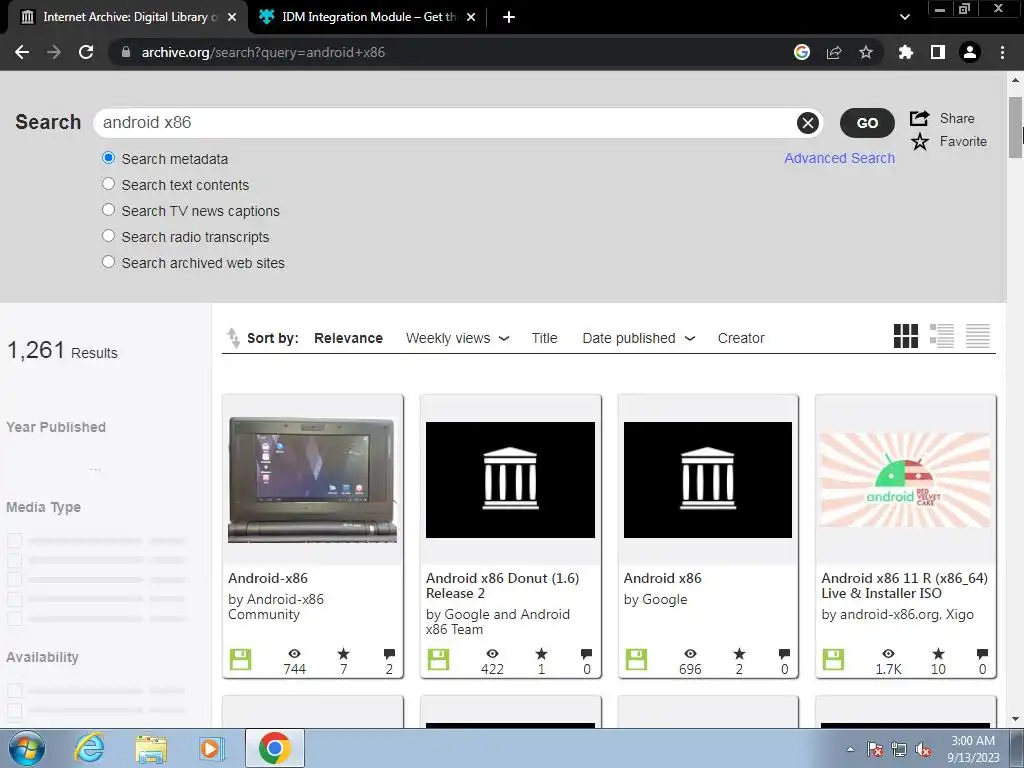The height and width of the screenshot is (768, 1024).
Task: Open Android x86 Donut (1.6) Release 2 title
Action: 502,586
